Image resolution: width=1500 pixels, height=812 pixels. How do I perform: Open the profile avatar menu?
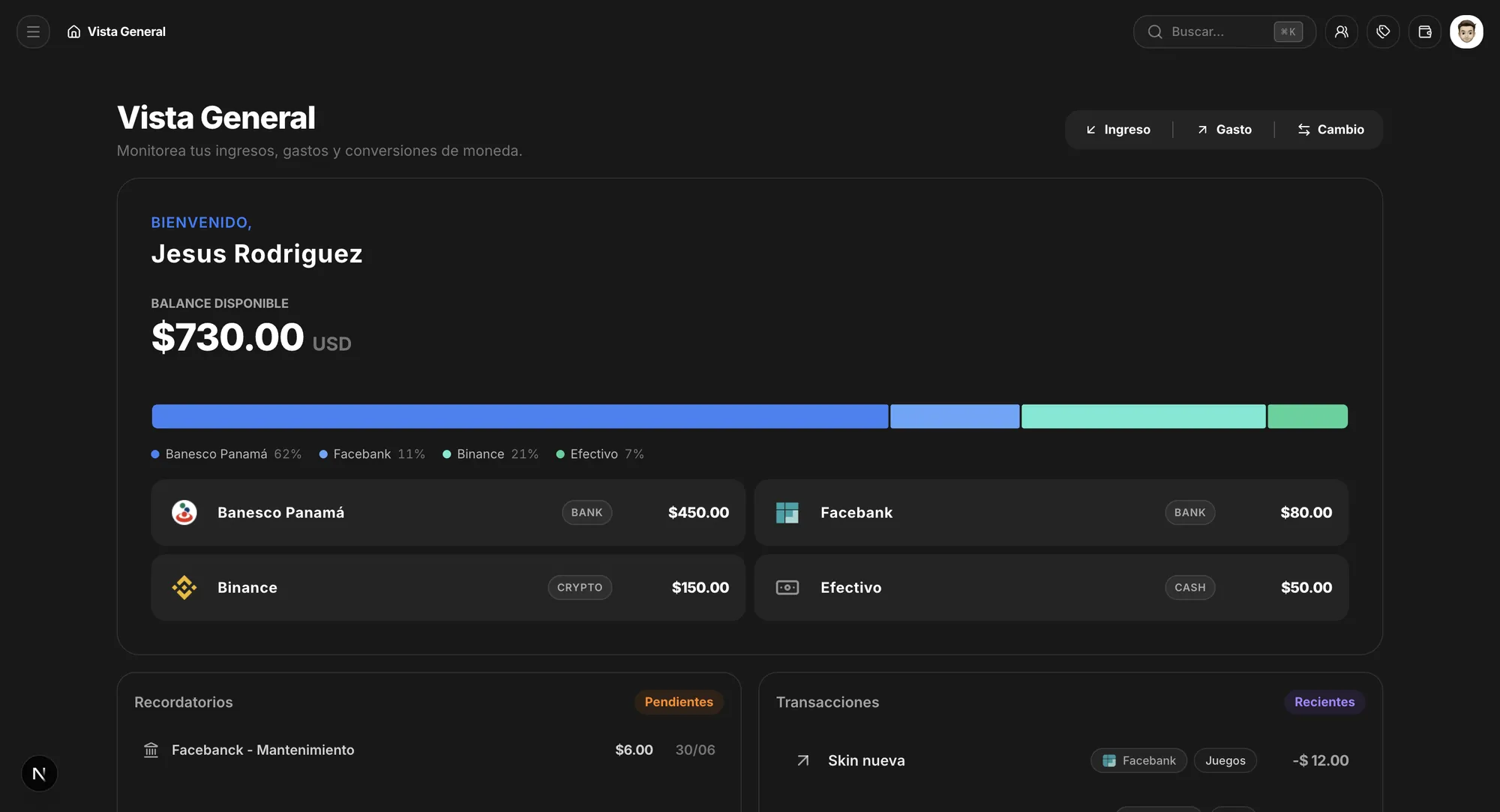(1466, 31)
